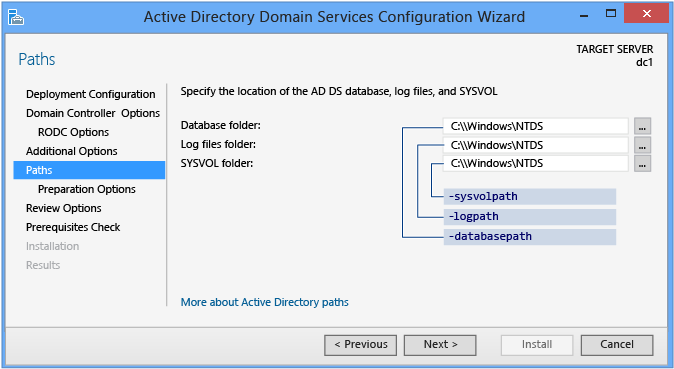
Task: Select RODC Options in the sidebar
Action: tap(74, 132)
